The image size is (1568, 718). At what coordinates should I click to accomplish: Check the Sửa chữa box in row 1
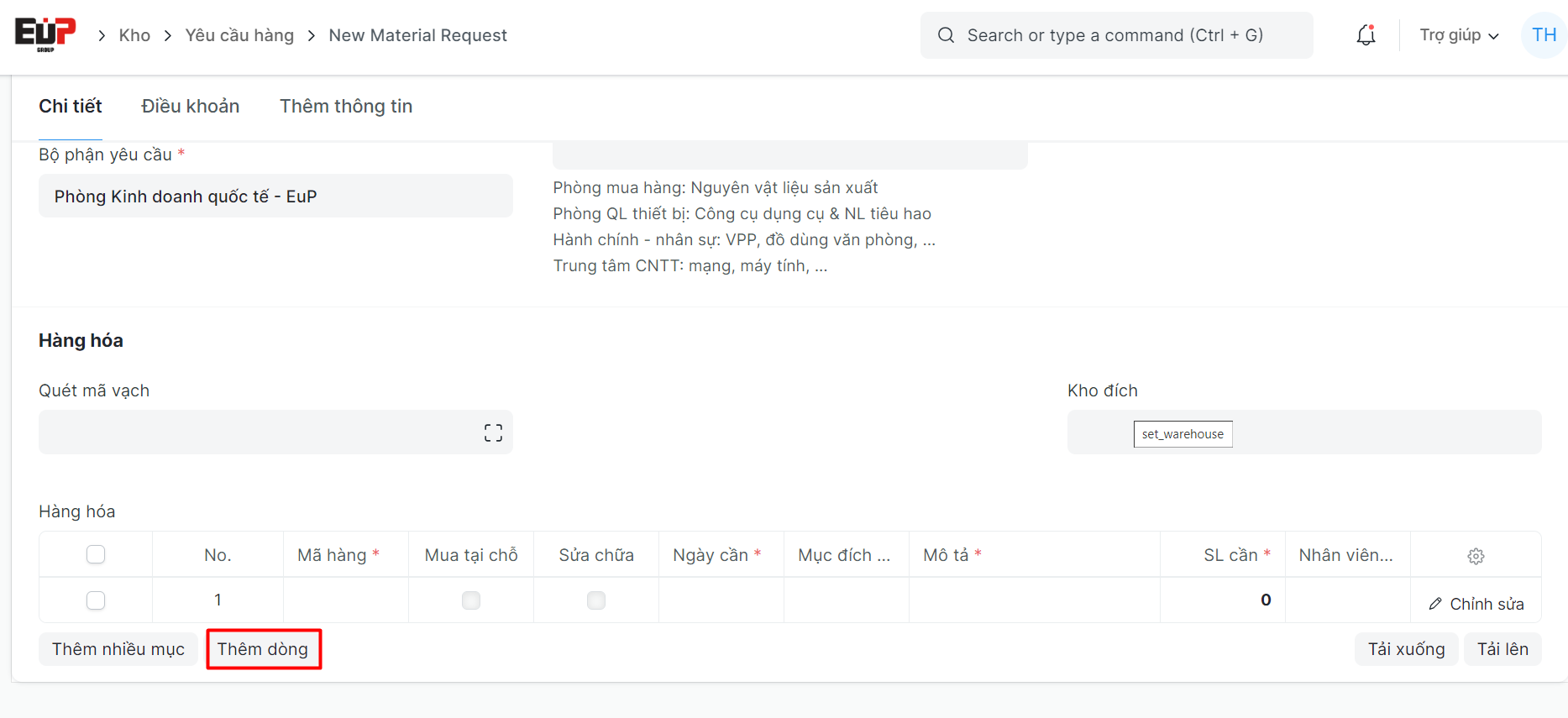click(596, 600)
